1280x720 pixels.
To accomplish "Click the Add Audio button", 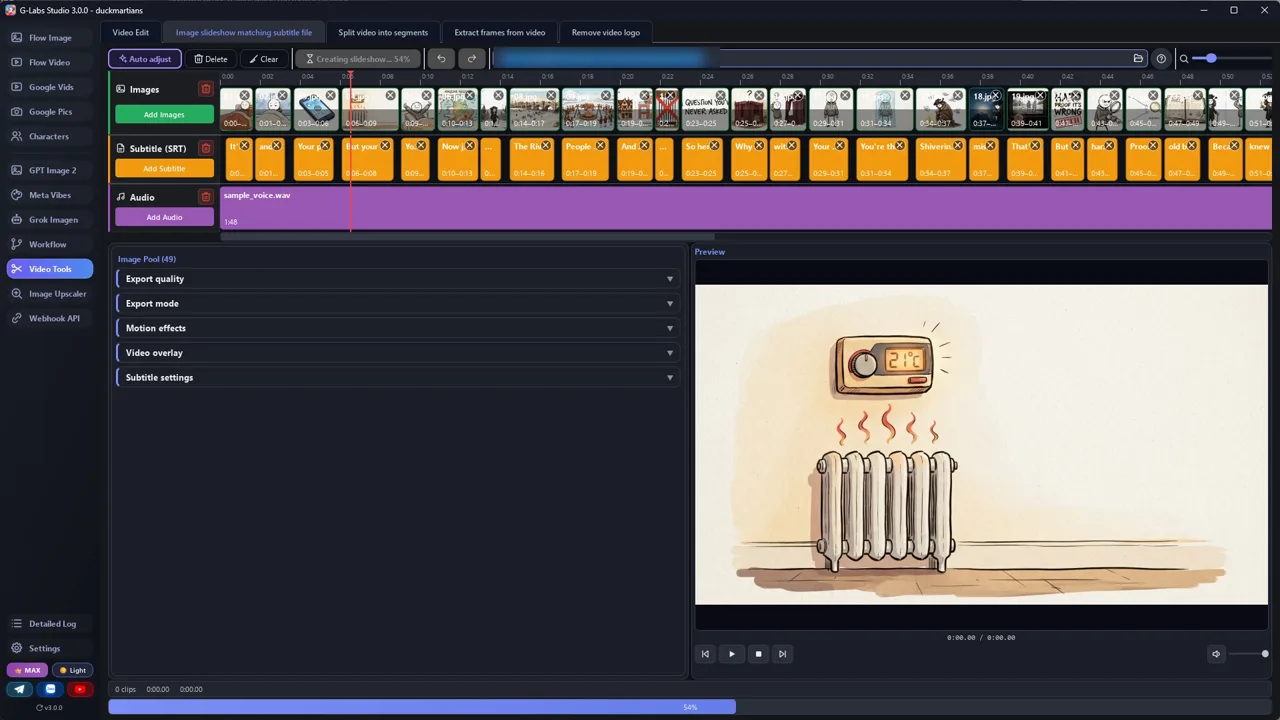I will [x=164, y=217].
